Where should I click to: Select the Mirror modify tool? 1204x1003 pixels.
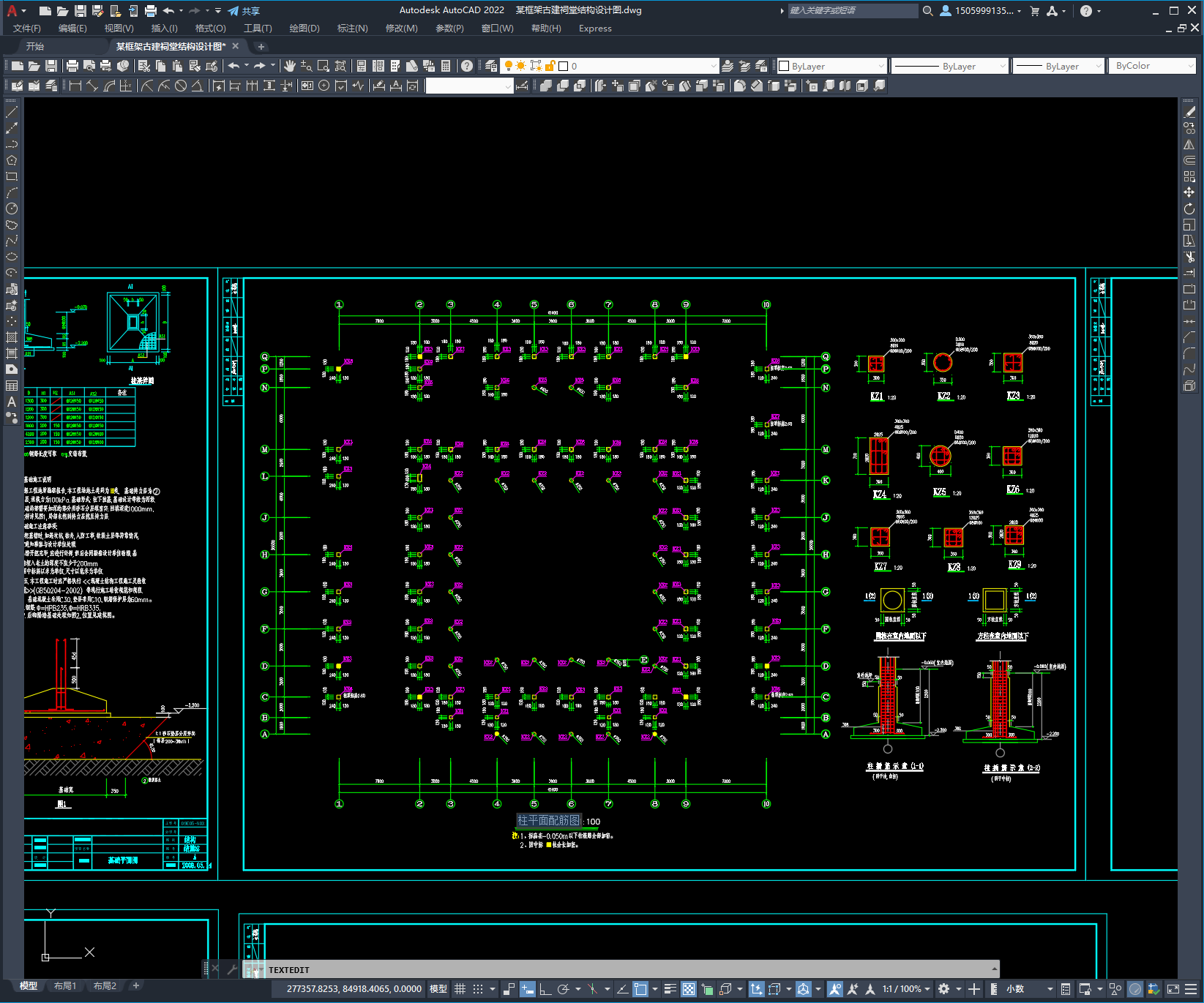click(x=1189, y=144)
